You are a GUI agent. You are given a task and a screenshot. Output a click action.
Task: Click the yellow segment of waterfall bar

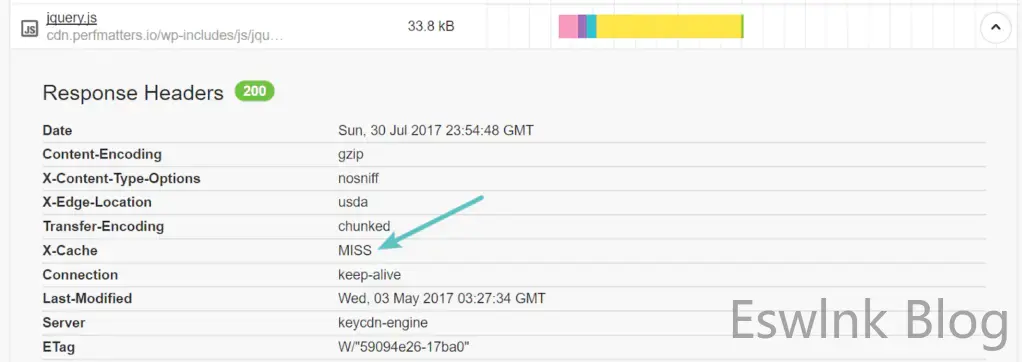[x=669, y=27]
